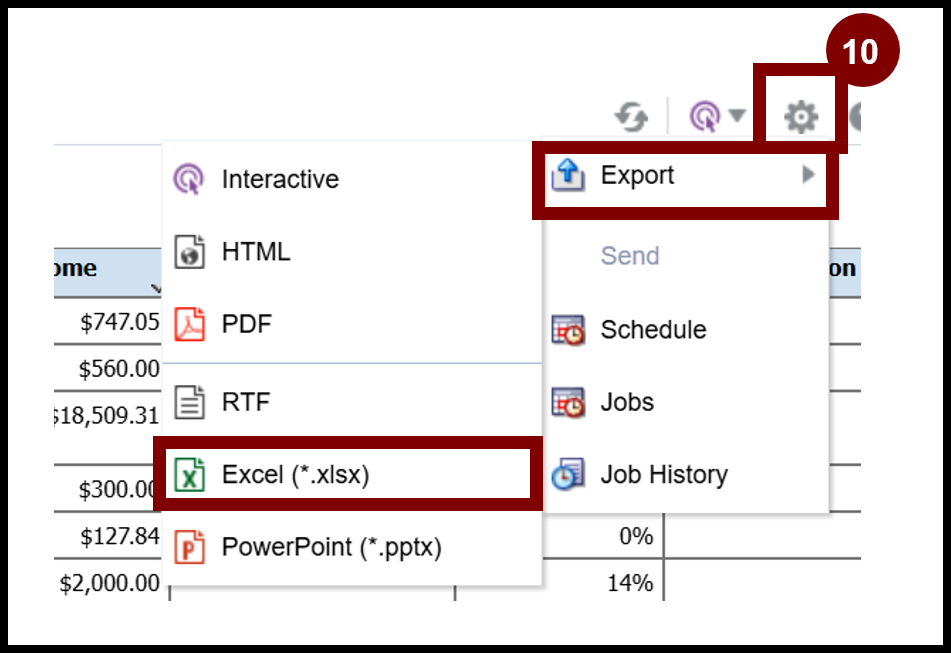Click the Jobs calendar icon
This screenshot has width=951, height=653.
point(568,403)
